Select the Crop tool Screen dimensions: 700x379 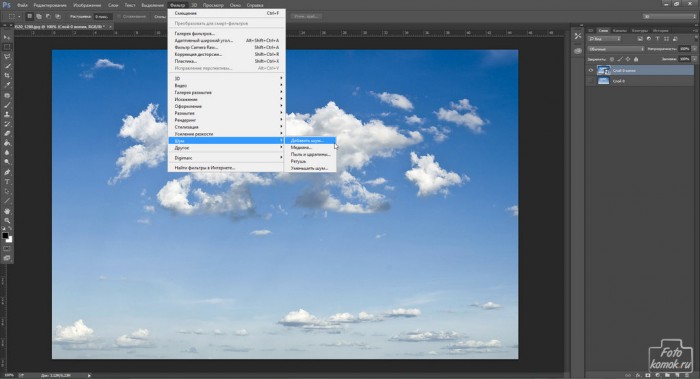pyautogui.click(x=7, y=75)
